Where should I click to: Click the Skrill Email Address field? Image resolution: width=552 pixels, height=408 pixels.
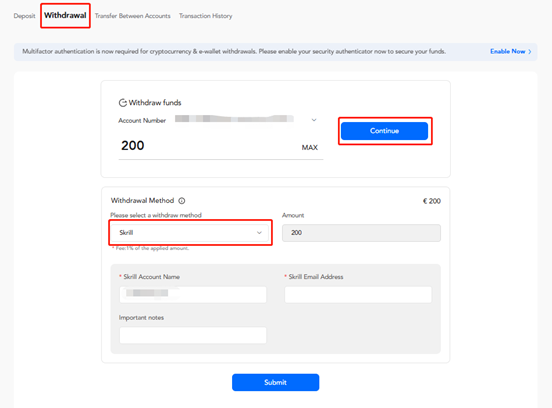coord(358,294)
